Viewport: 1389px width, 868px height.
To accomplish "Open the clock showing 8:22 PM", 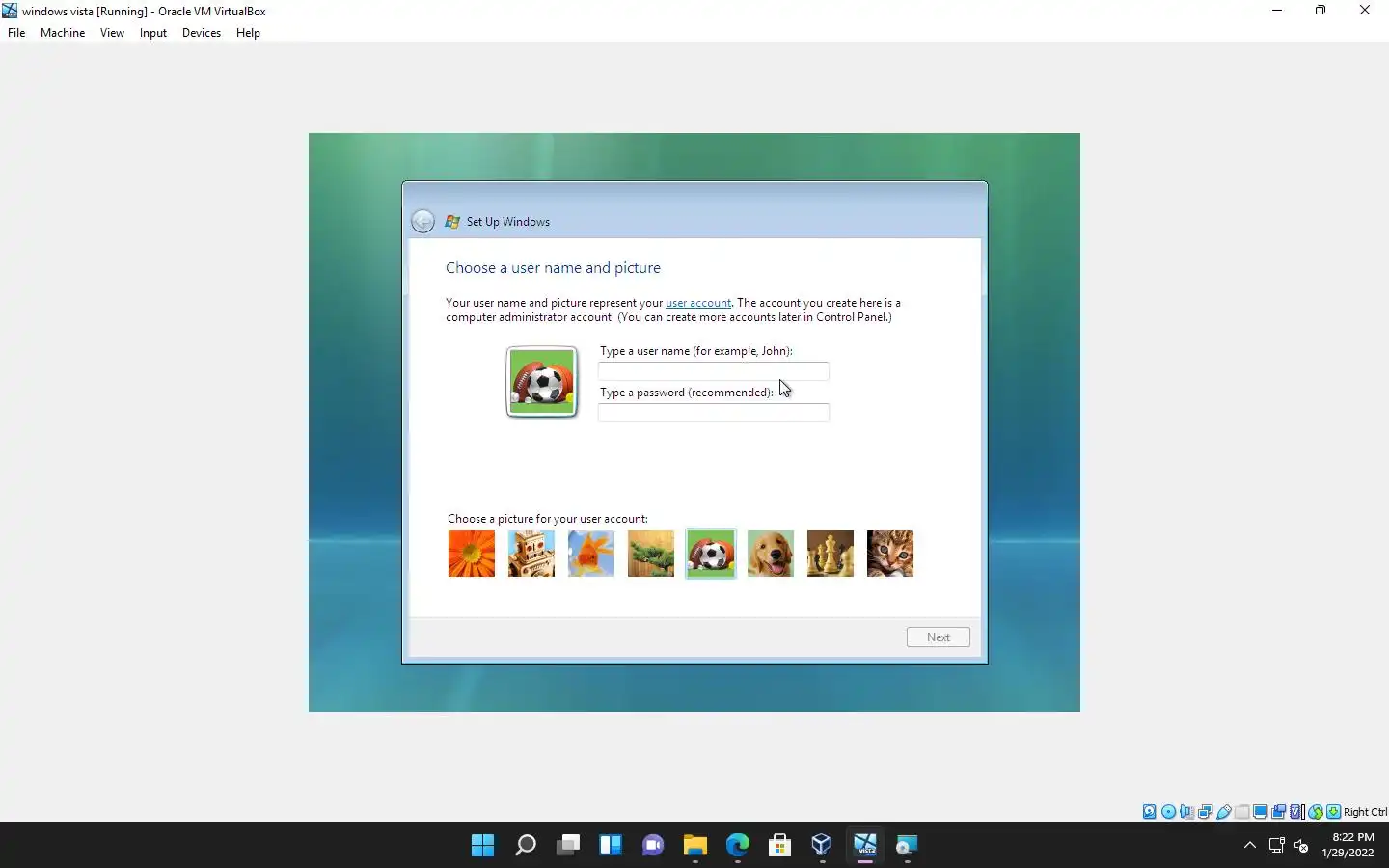I will pyautogui.click(x=1348, y=845).
